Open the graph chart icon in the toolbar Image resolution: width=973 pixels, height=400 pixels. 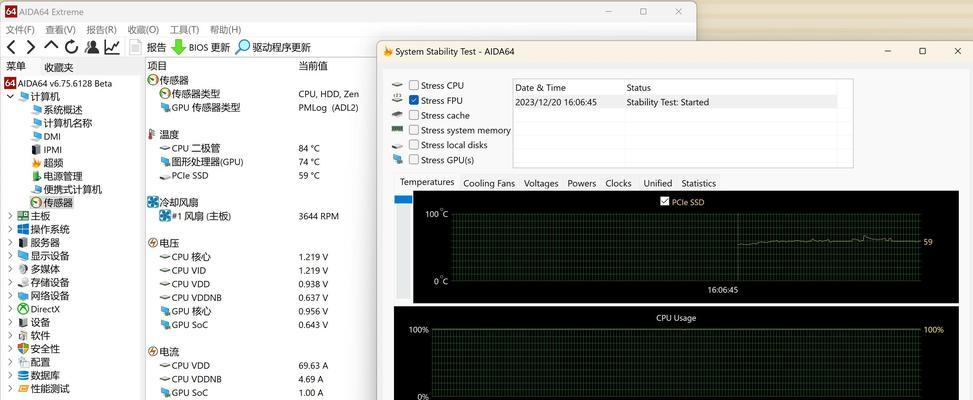point(112,47)
